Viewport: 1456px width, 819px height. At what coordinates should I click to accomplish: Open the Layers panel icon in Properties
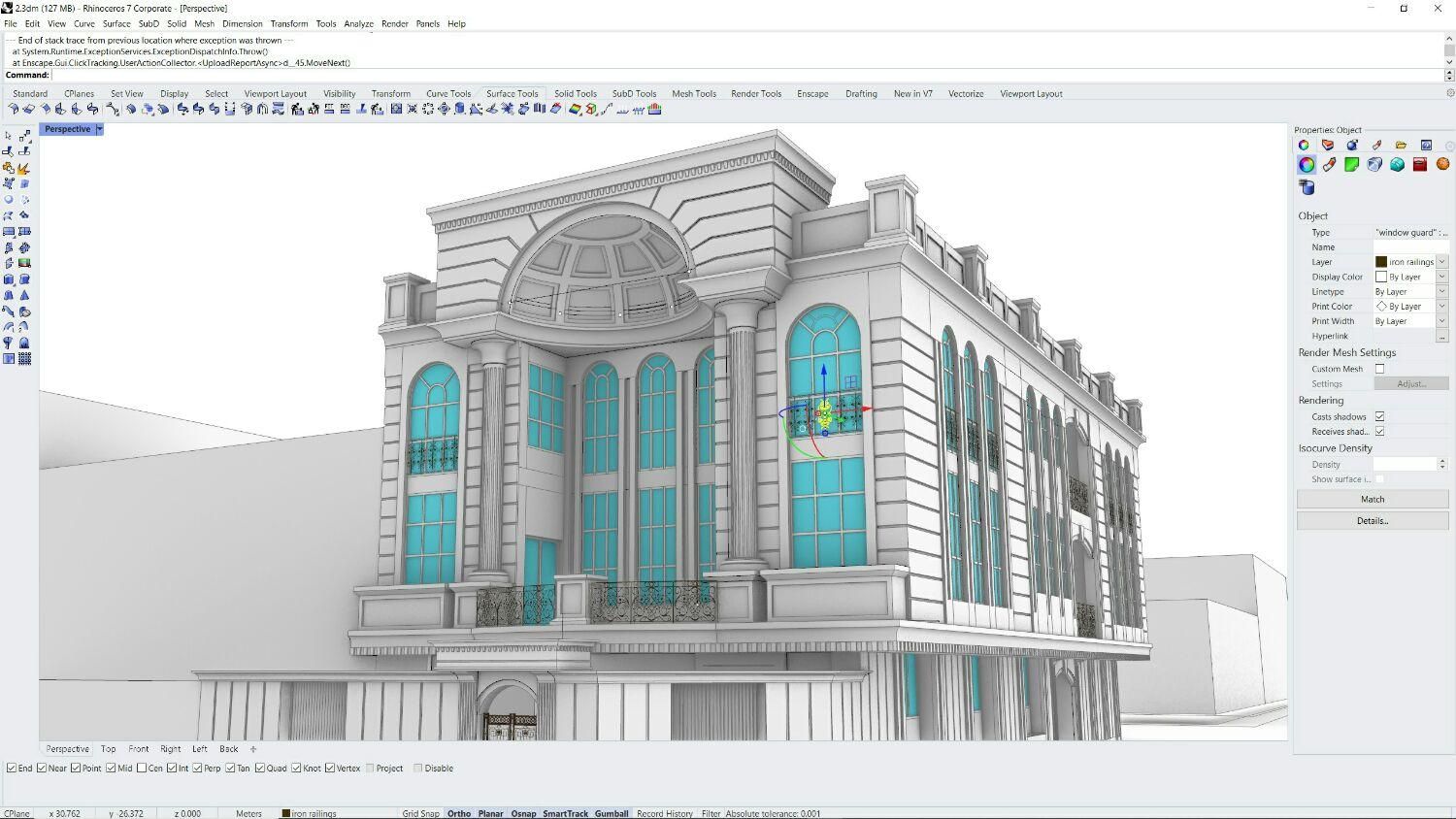[x=1328, y=146]
